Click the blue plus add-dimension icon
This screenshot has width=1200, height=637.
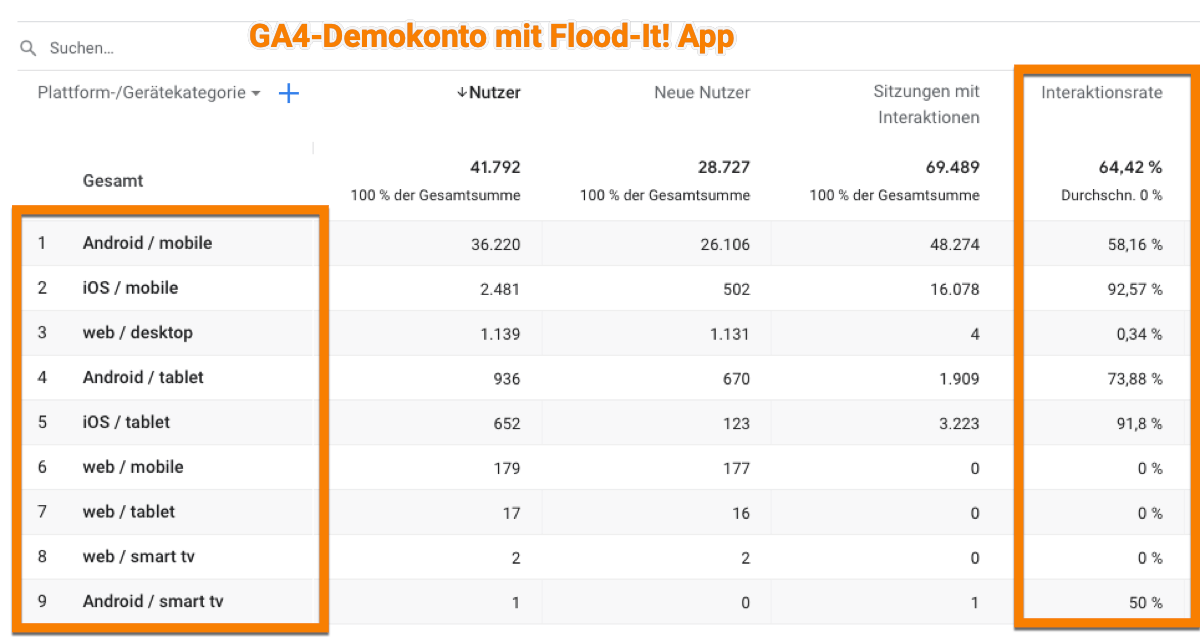coord(288,93)
